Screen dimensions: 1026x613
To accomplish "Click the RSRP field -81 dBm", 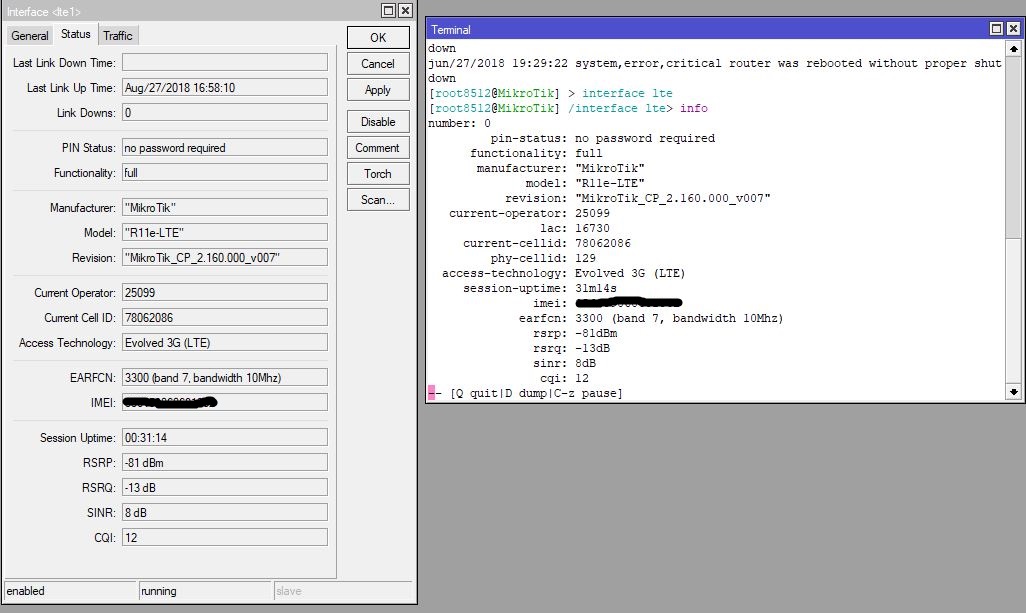I will click(x=224, y=462).
